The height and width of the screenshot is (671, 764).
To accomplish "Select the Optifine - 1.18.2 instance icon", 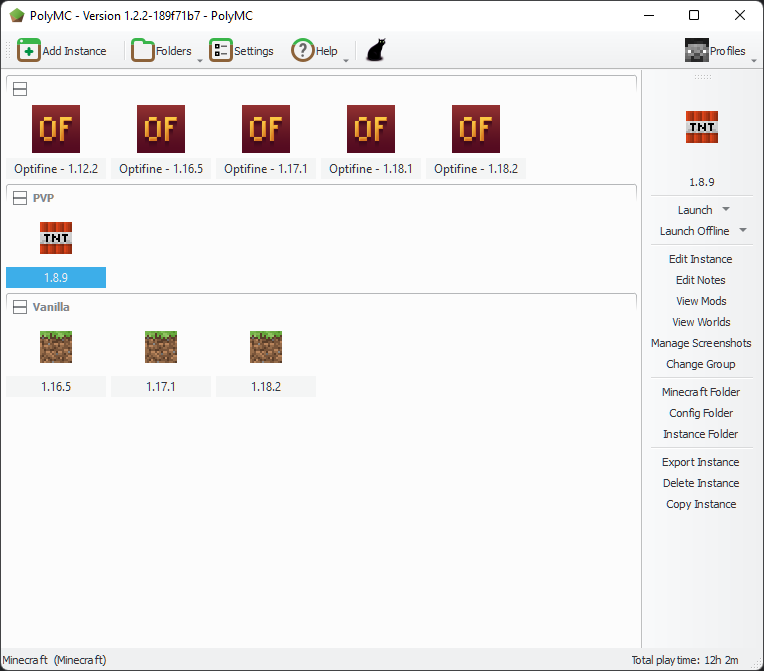I will point(476,129).
